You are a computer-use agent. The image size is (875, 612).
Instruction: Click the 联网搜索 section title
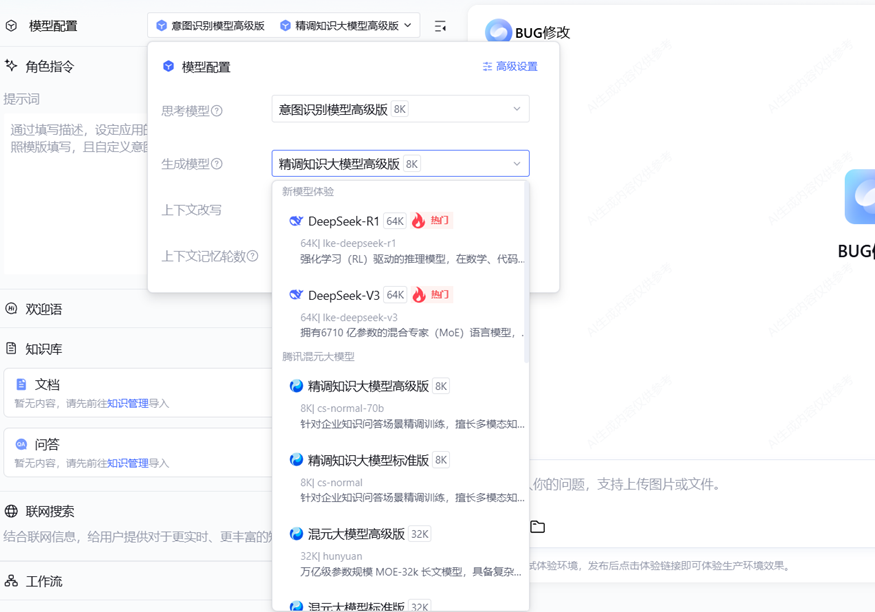coord(50,511)
